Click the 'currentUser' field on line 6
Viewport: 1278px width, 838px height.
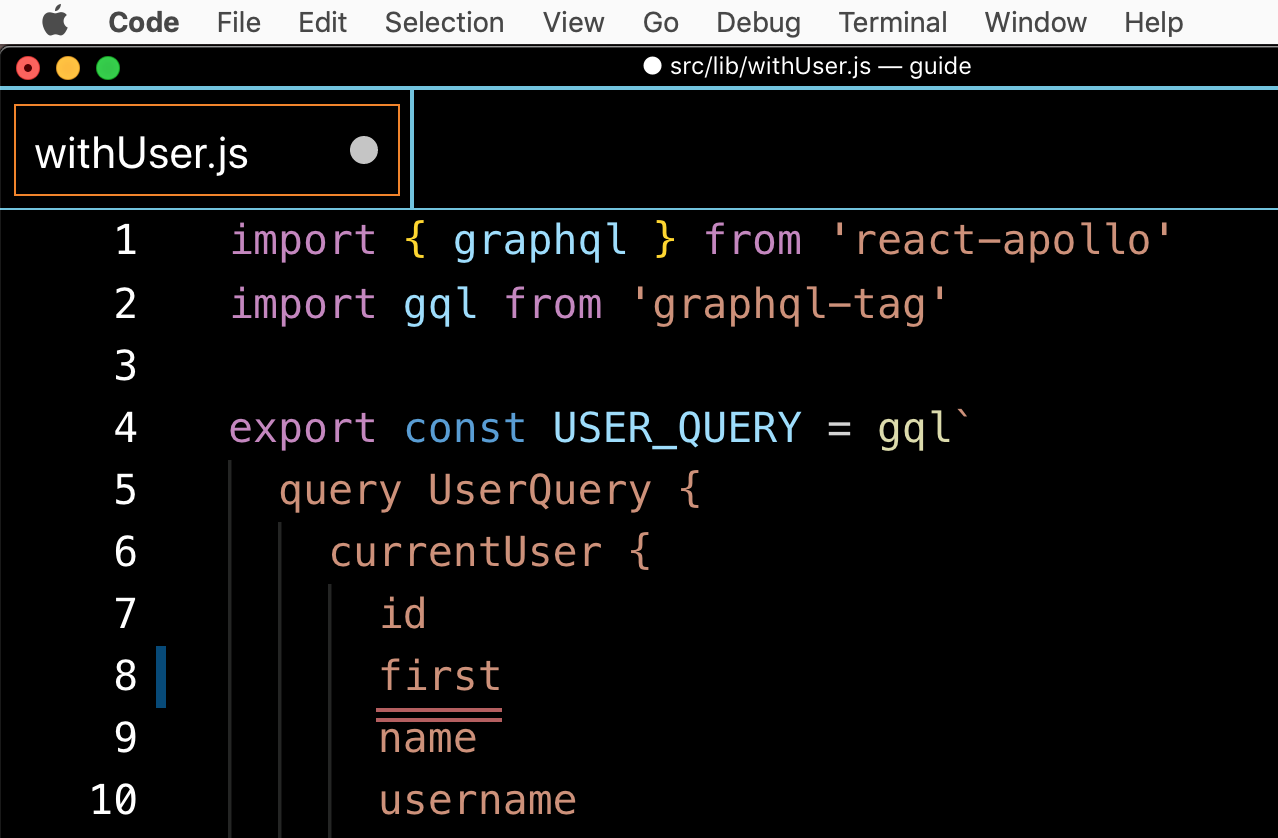[466, 552]
